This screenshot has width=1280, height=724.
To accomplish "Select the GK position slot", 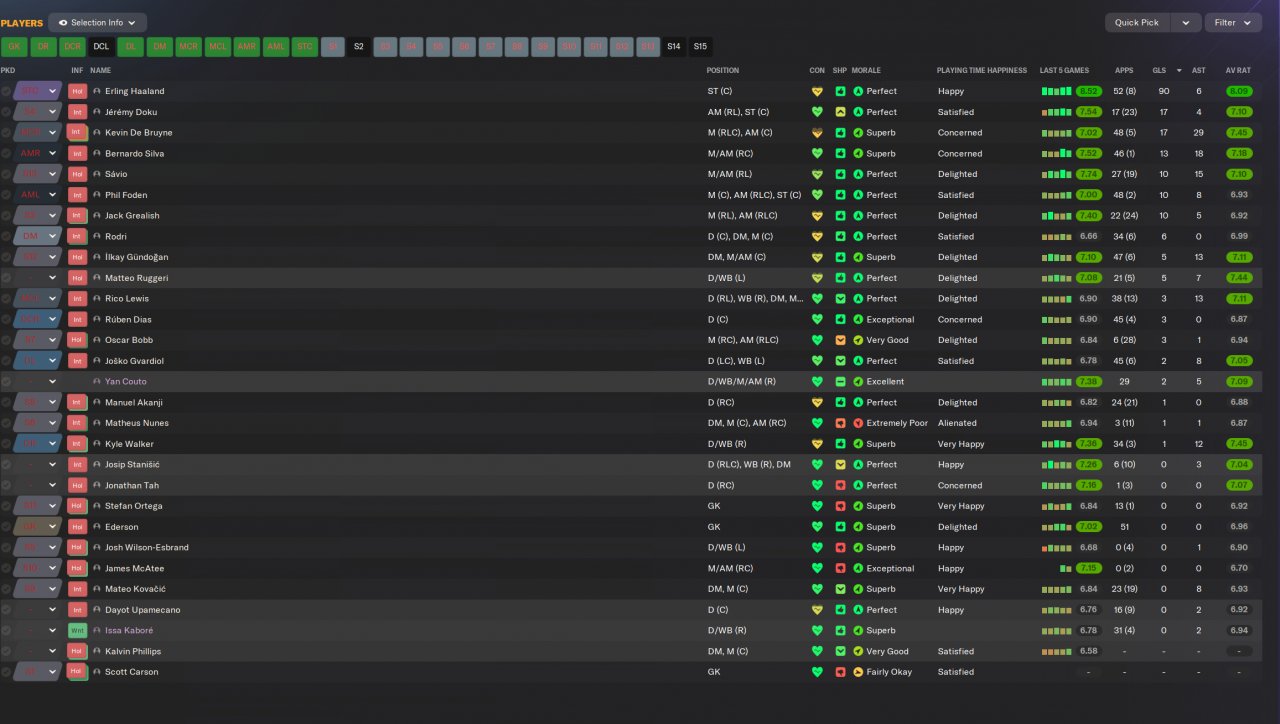I will (14, 47).
